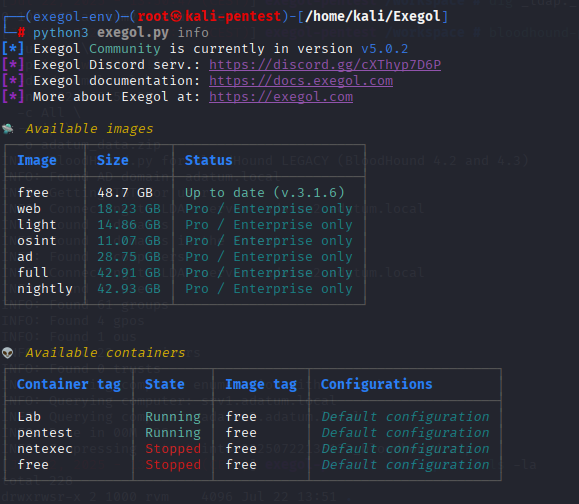Click the Image tag column header
The width and height of the screenshot is (579, 504).
tap(261, 384)
